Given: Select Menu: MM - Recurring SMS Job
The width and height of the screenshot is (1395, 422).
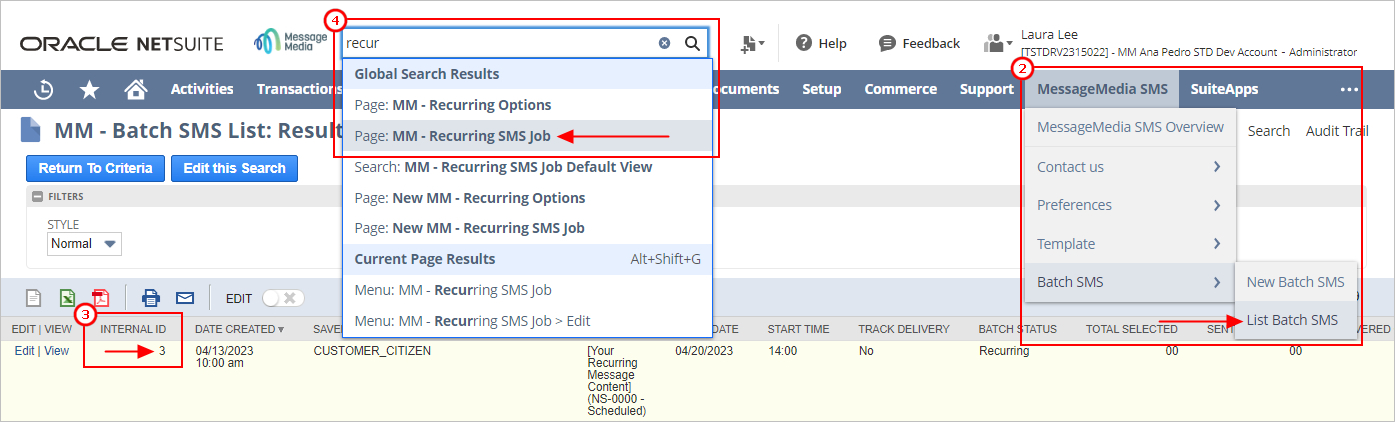Looking at the screenshot, I should click(x=527, y=290).
